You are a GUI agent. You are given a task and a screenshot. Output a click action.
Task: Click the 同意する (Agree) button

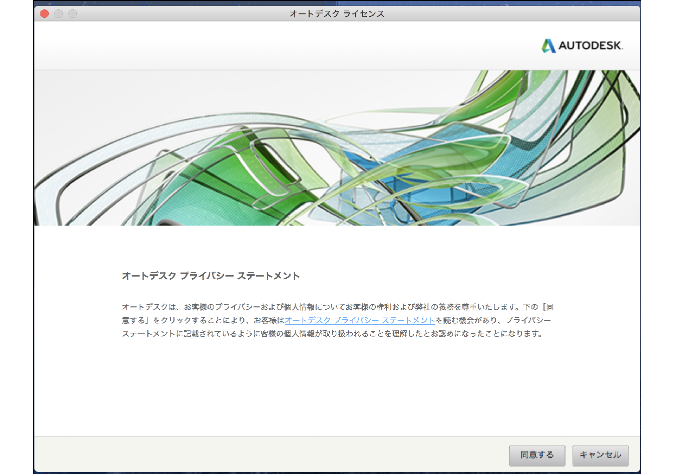coord(537,455)
